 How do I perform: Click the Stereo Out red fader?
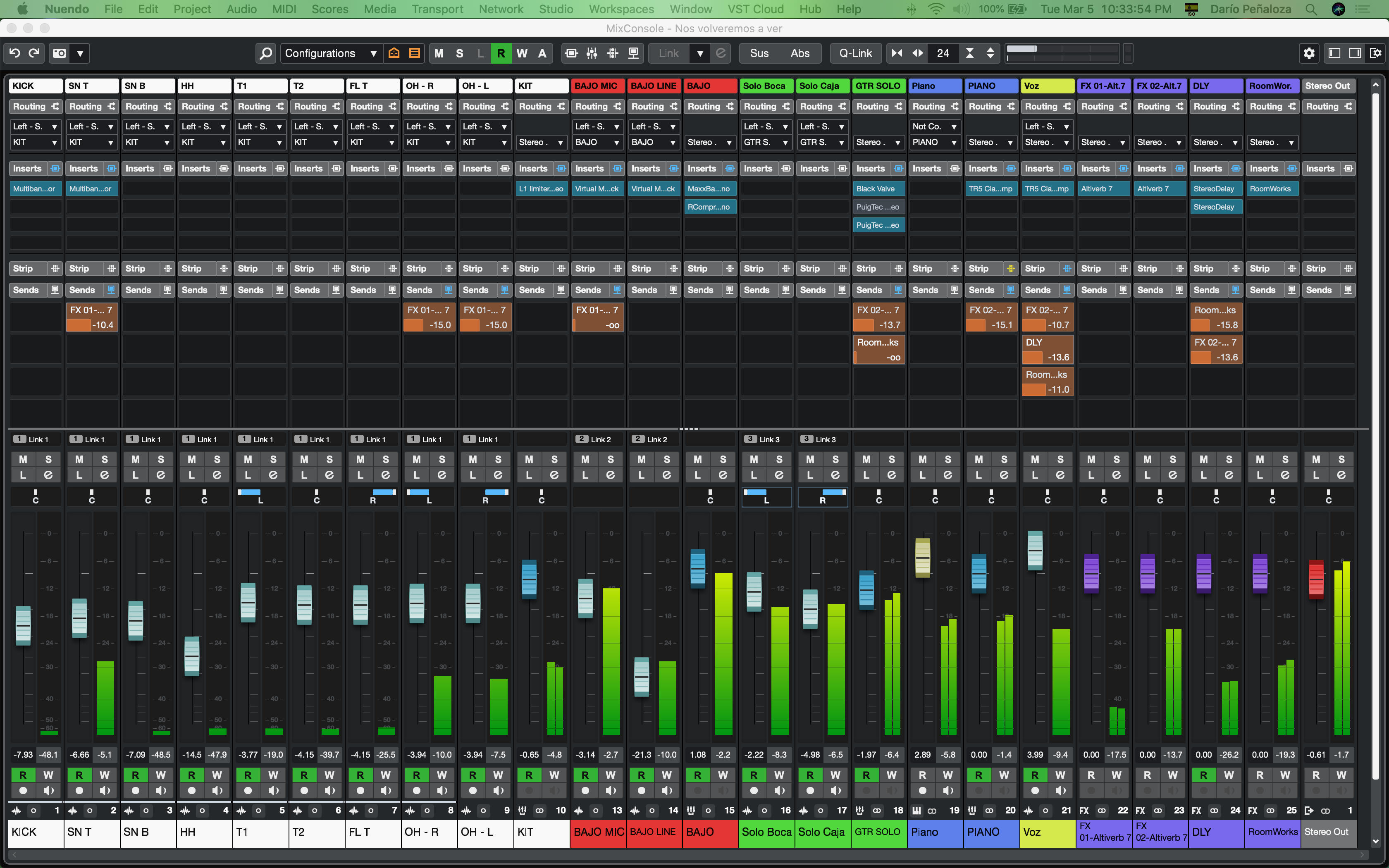(x=1315, y=579)
